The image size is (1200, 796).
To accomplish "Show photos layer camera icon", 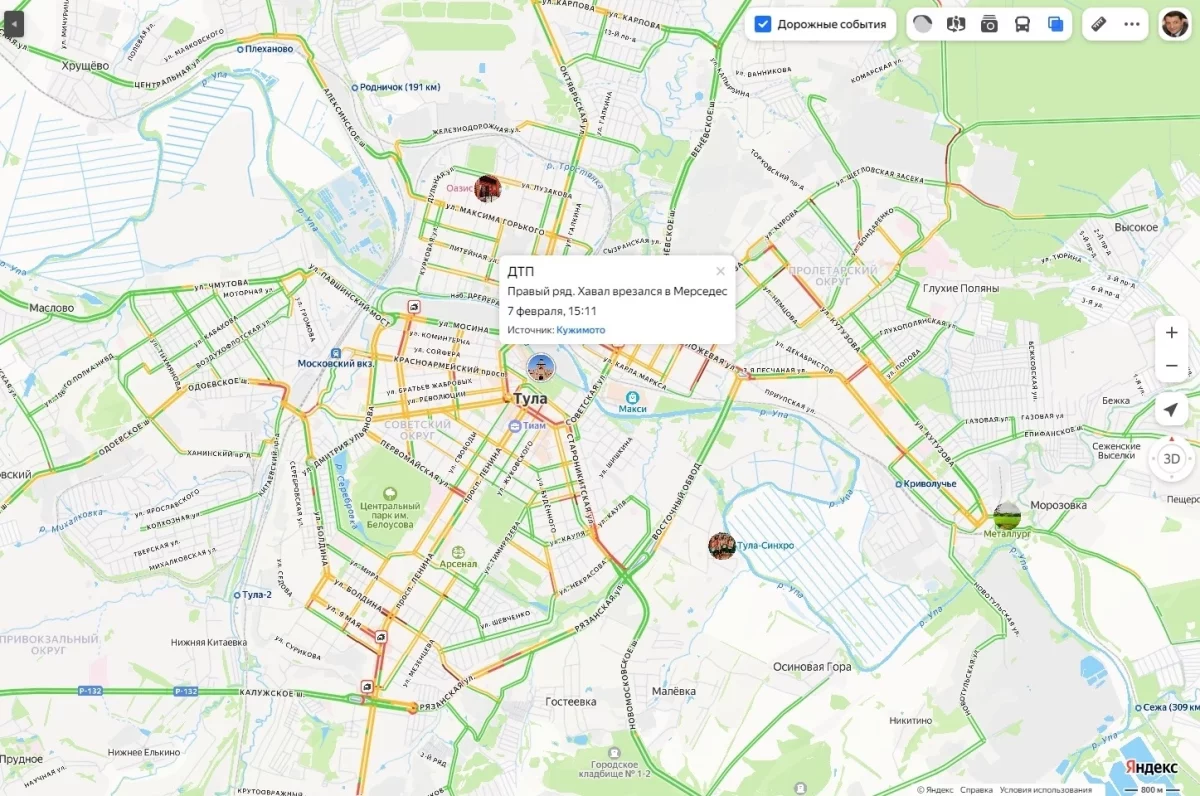I will pyautogui.click(x=989, y=24).
